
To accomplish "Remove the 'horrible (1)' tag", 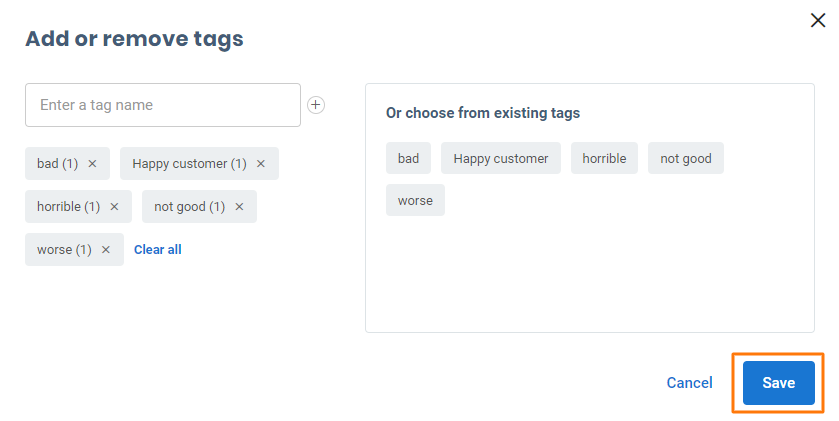I will point(114,207).
